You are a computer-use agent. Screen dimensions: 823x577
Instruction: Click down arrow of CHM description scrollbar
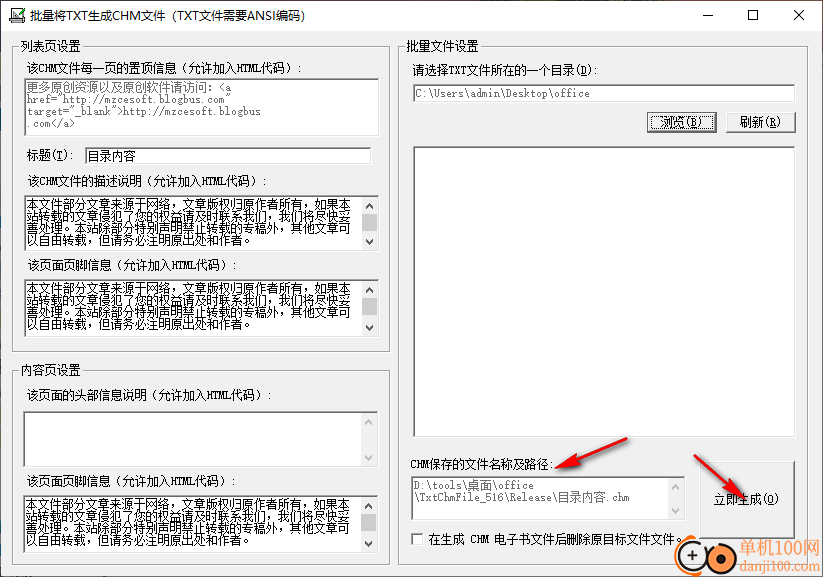pyautogui.click(x=370, y=242)
